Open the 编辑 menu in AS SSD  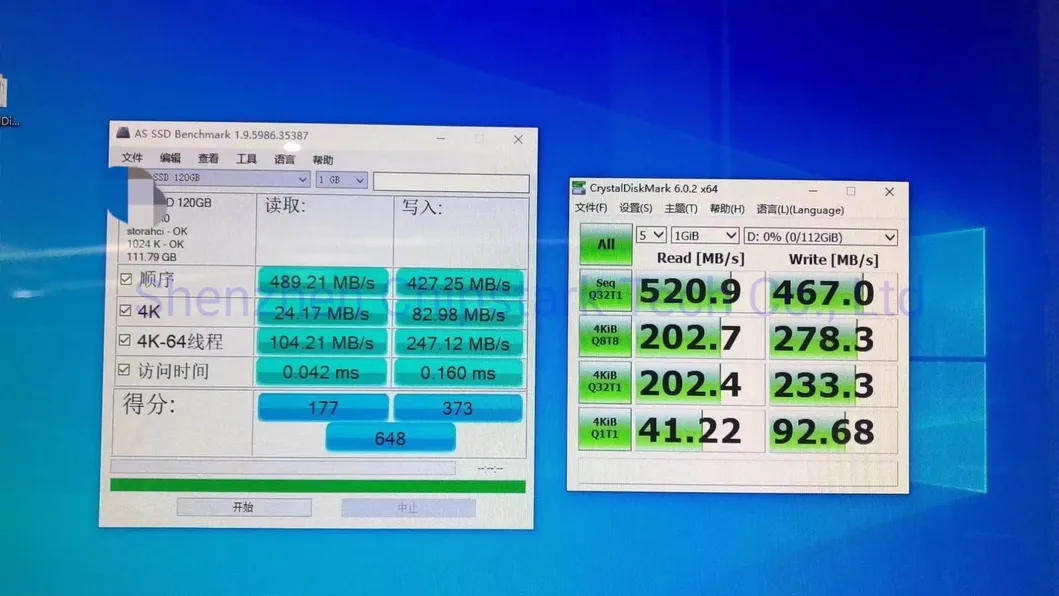(x=170, y=158)
